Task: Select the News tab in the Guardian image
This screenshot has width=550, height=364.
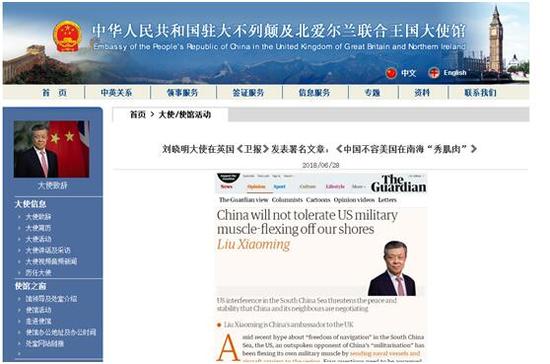Action: tap(227, 187)
